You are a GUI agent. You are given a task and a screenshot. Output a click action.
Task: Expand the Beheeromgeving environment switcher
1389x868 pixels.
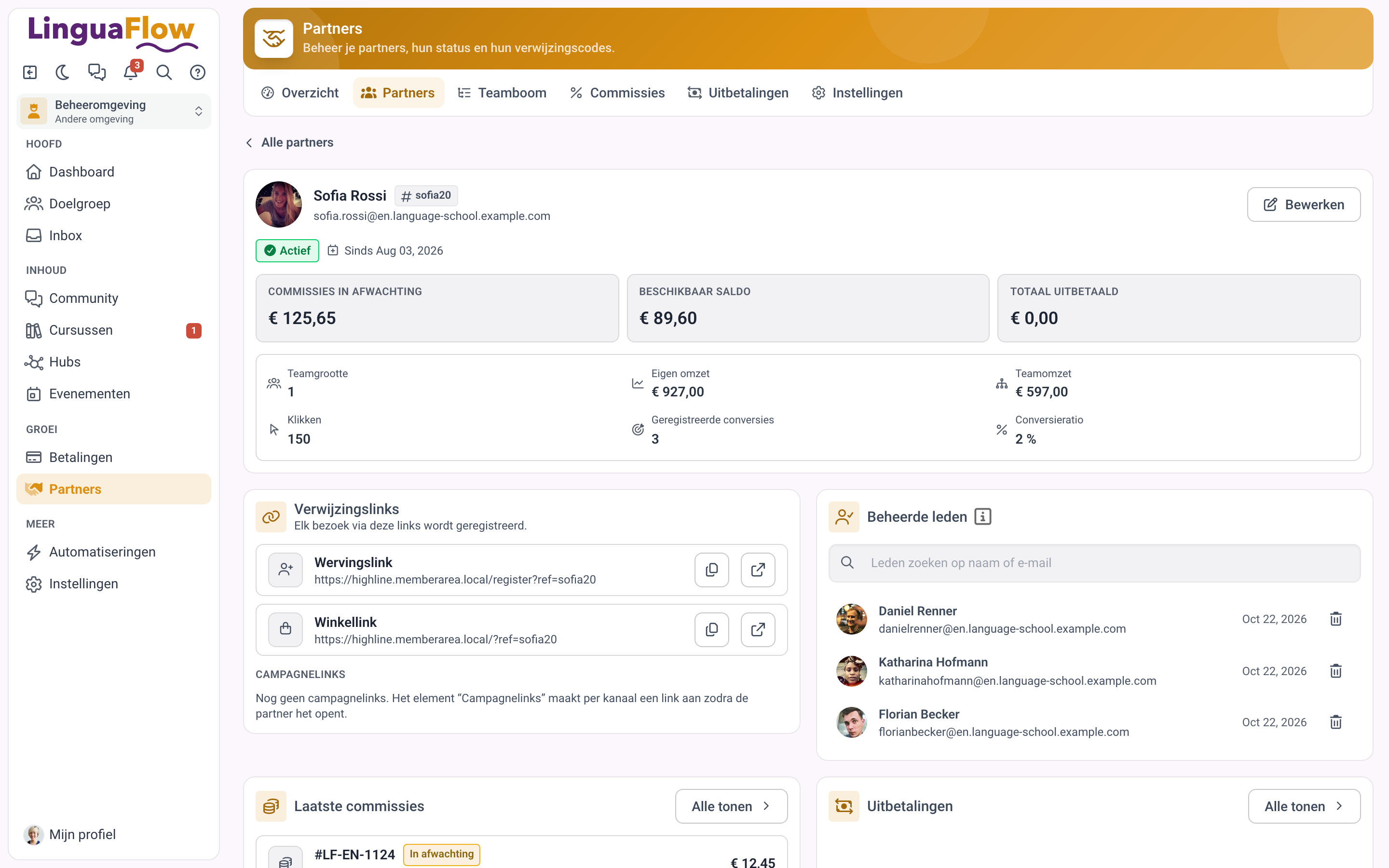tap(114, 111)
